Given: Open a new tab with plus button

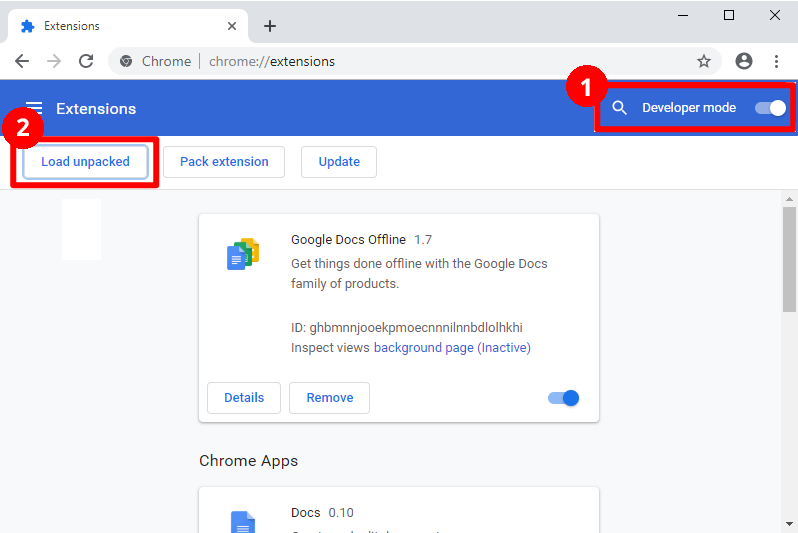Looking at the screenshot, I should pos(269,26).
